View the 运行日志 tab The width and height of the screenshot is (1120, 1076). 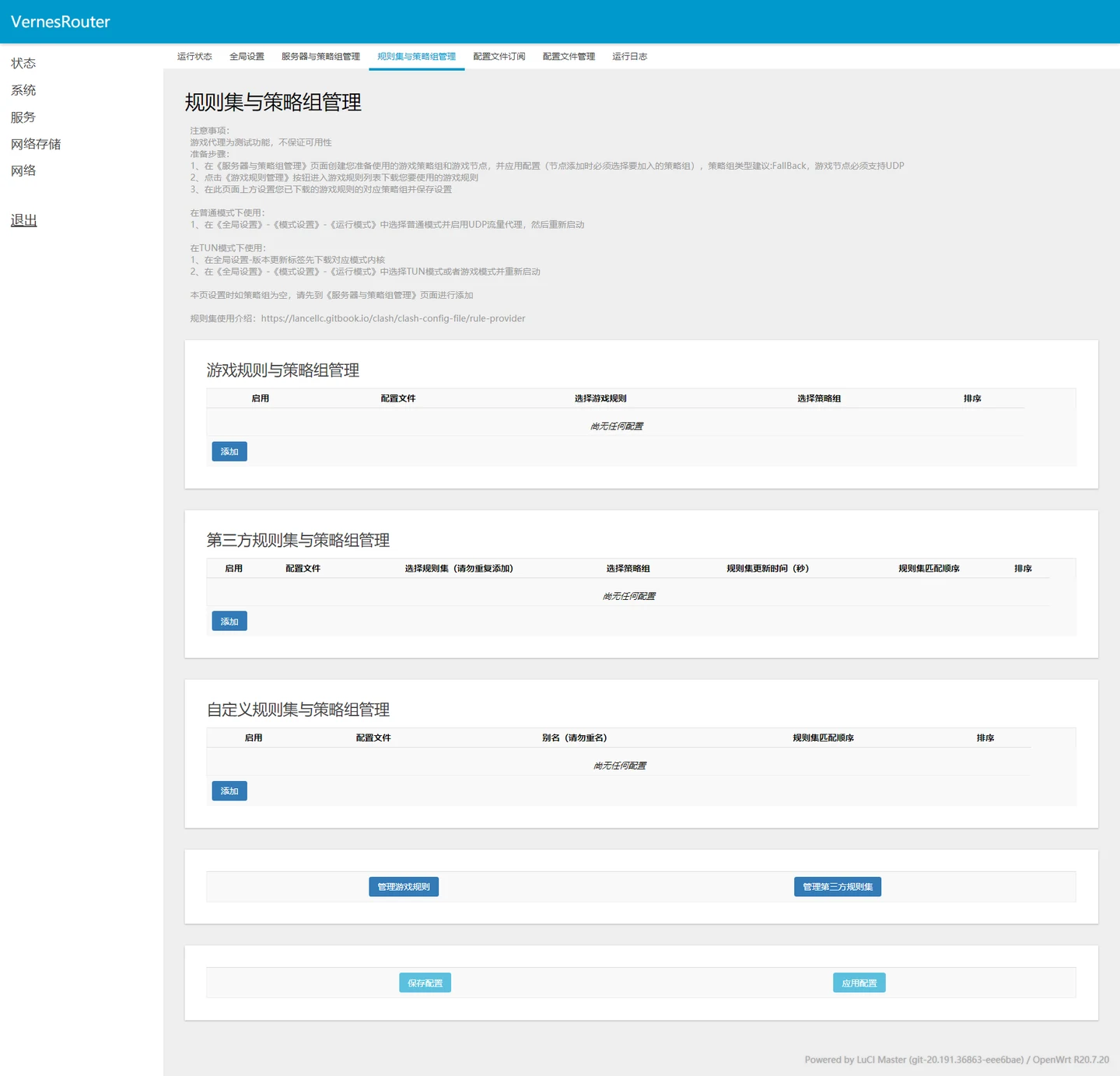point(629,57)
